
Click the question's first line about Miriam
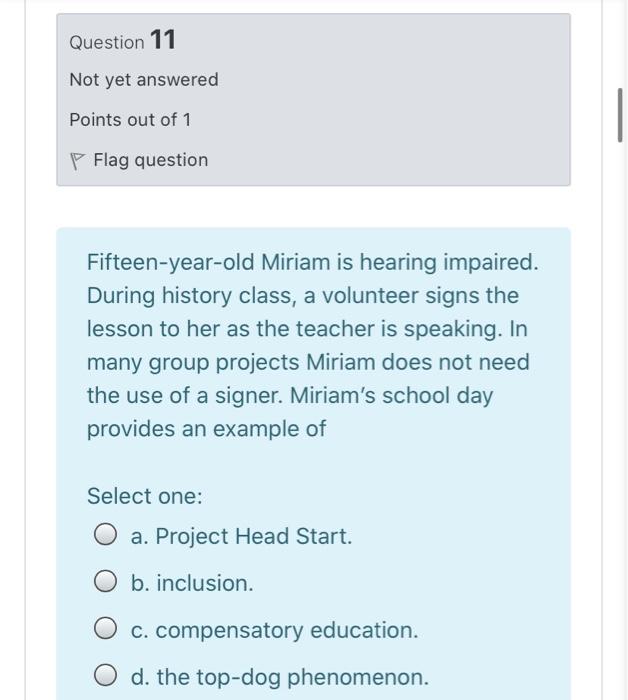(x=312, y=262)
